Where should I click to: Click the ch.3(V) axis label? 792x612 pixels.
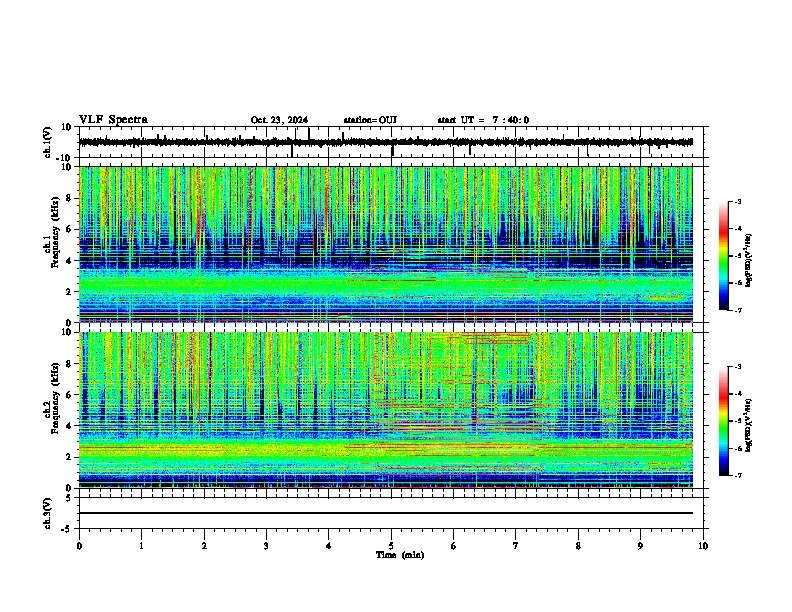[x=48, y=513]
